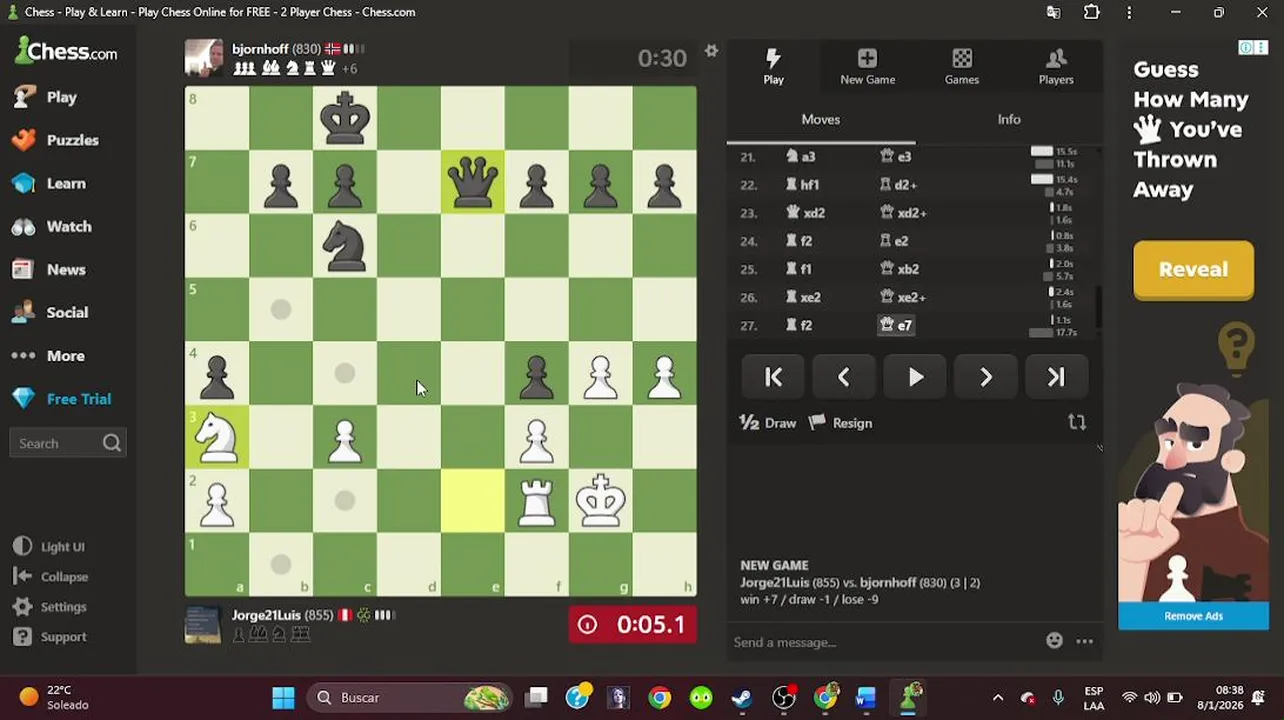The height and width of the screenshot is (720, 1284).
Task: Open Steam from the taskbar
Action: (742, 697)
